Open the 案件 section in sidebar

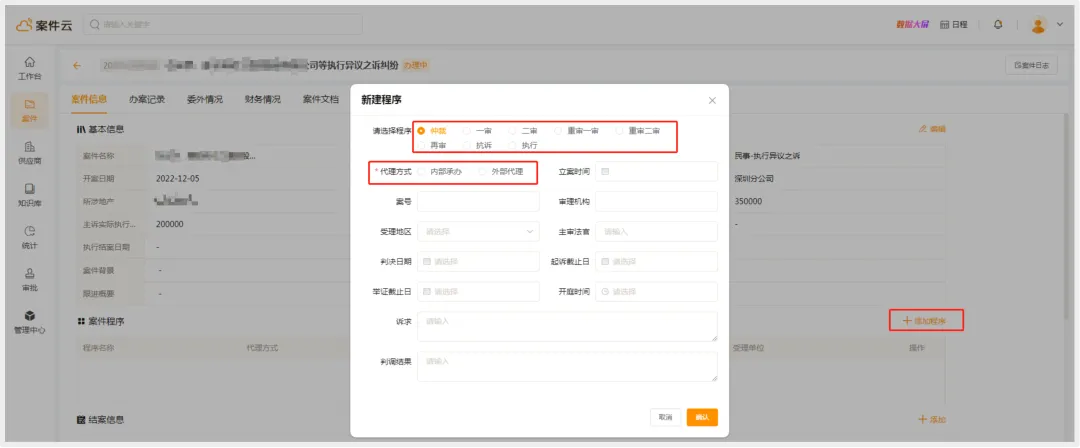point(29,110)
